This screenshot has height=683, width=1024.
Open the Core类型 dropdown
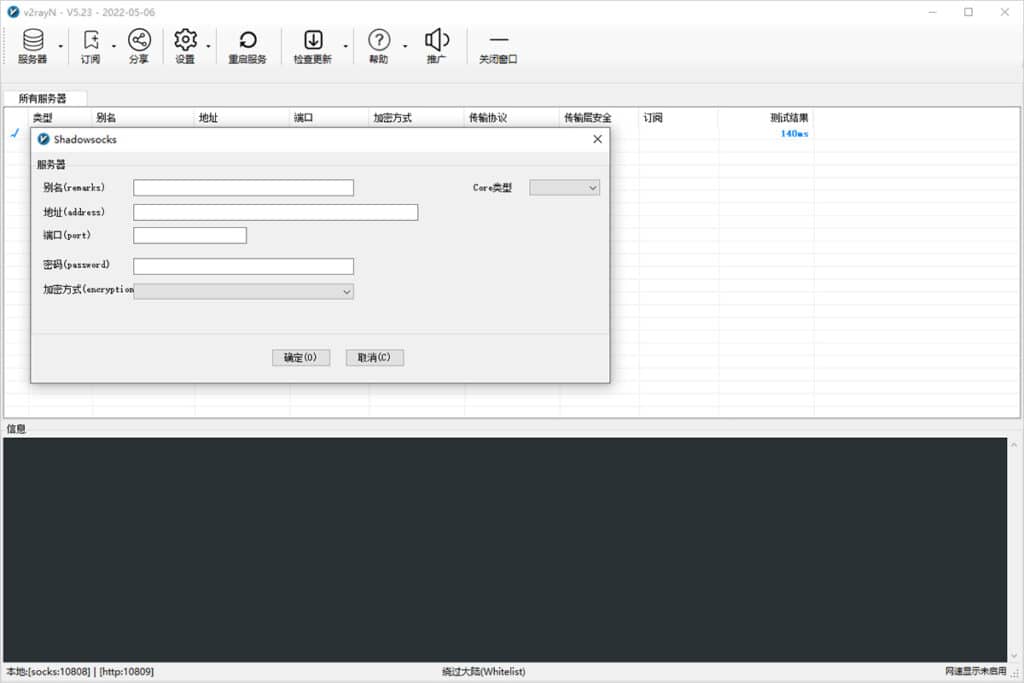click(564, 187)
